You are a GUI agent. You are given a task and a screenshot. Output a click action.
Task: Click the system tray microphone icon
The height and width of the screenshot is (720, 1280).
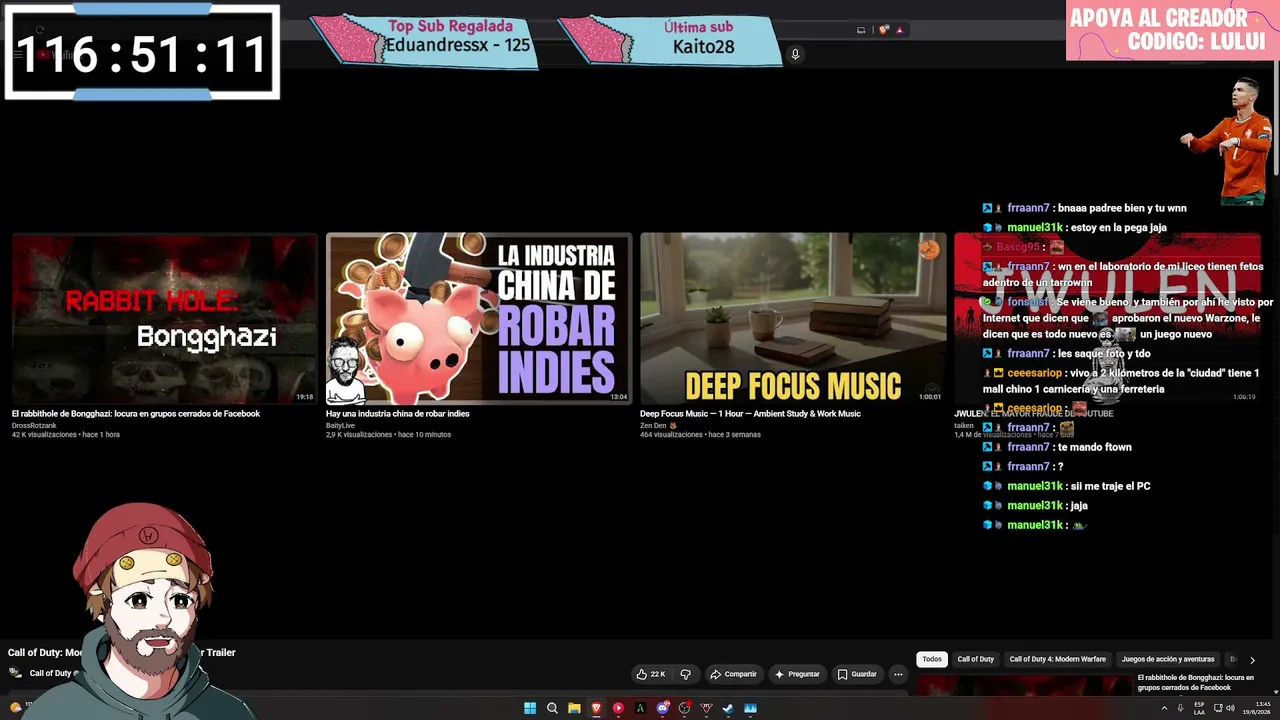click(1180, 708)
